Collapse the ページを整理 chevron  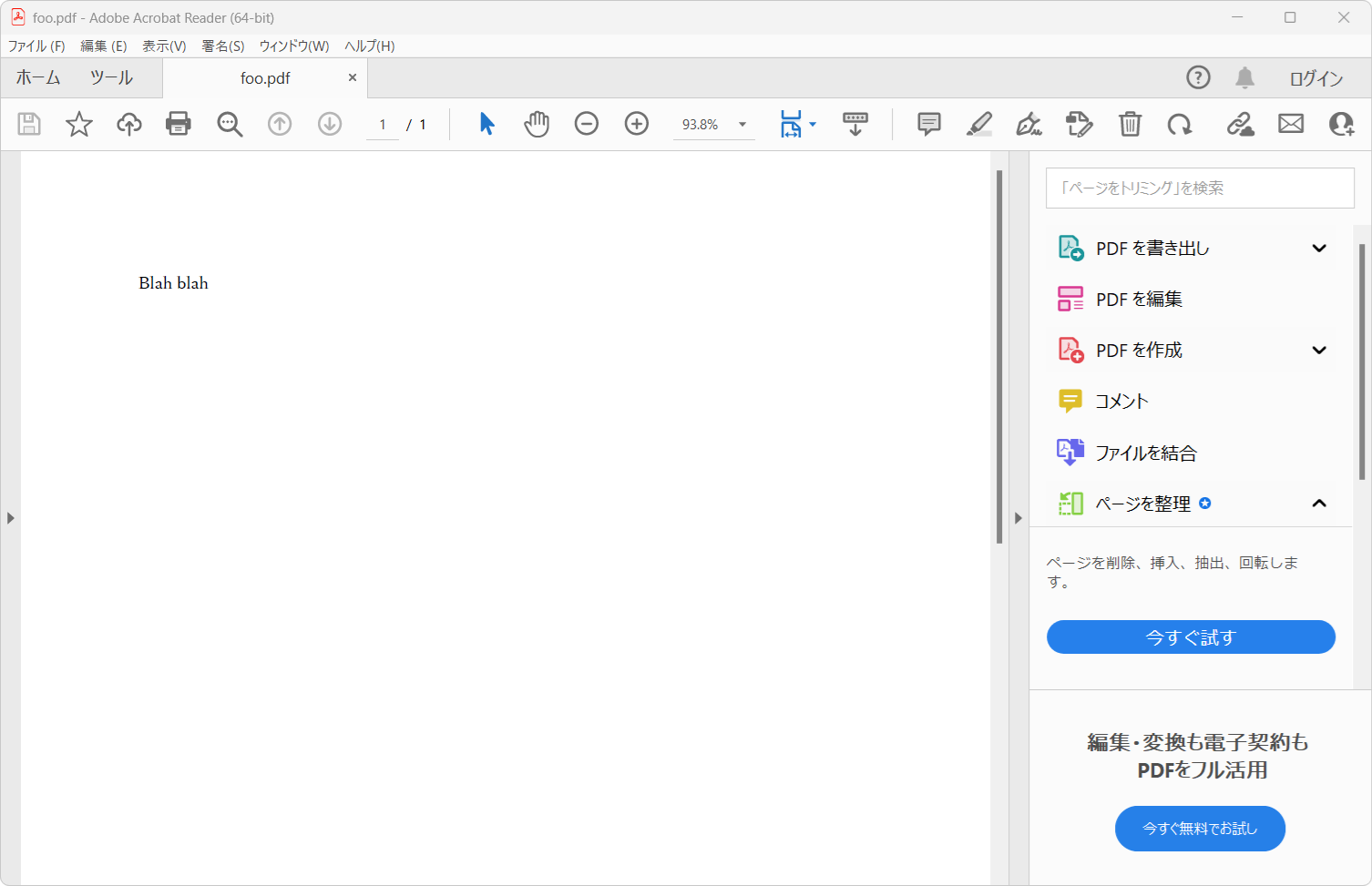(1319, 503)
